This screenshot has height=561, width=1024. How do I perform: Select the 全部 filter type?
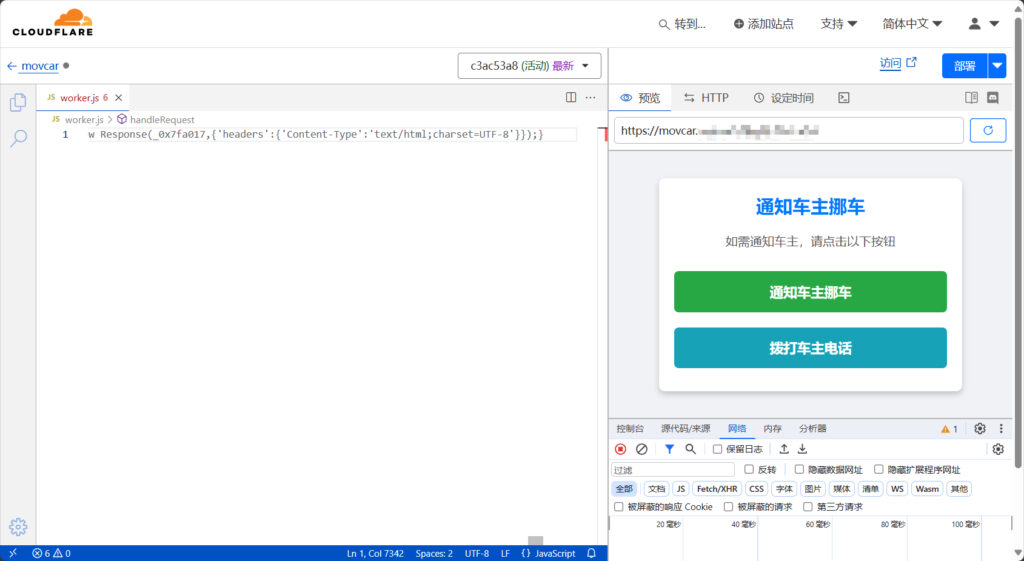coord(624,489)
